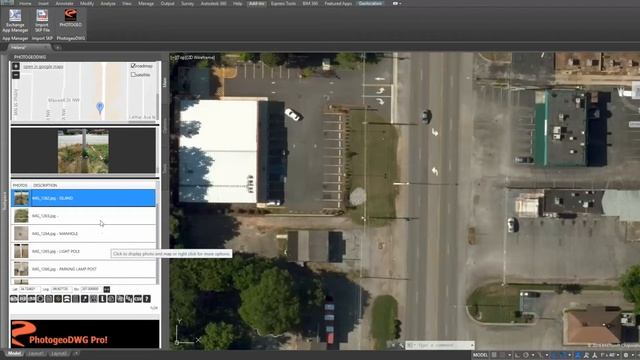Select the Model tab at bottom left
The image size is (640, 360).
coord(14,353)
